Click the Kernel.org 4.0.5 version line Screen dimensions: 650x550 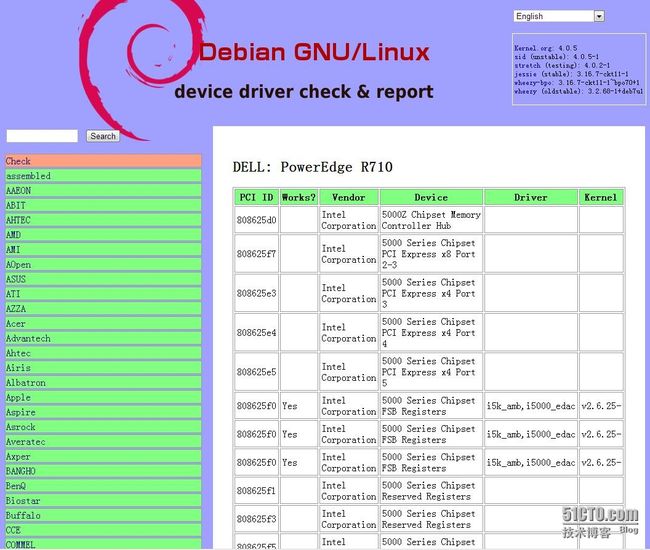coord(546,48)
